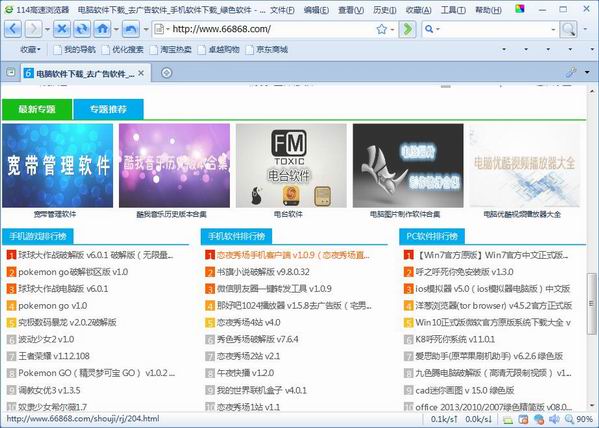599x428 pixels.
Task: Expand the search box history dropdown arrow
Action: [553, 29]
